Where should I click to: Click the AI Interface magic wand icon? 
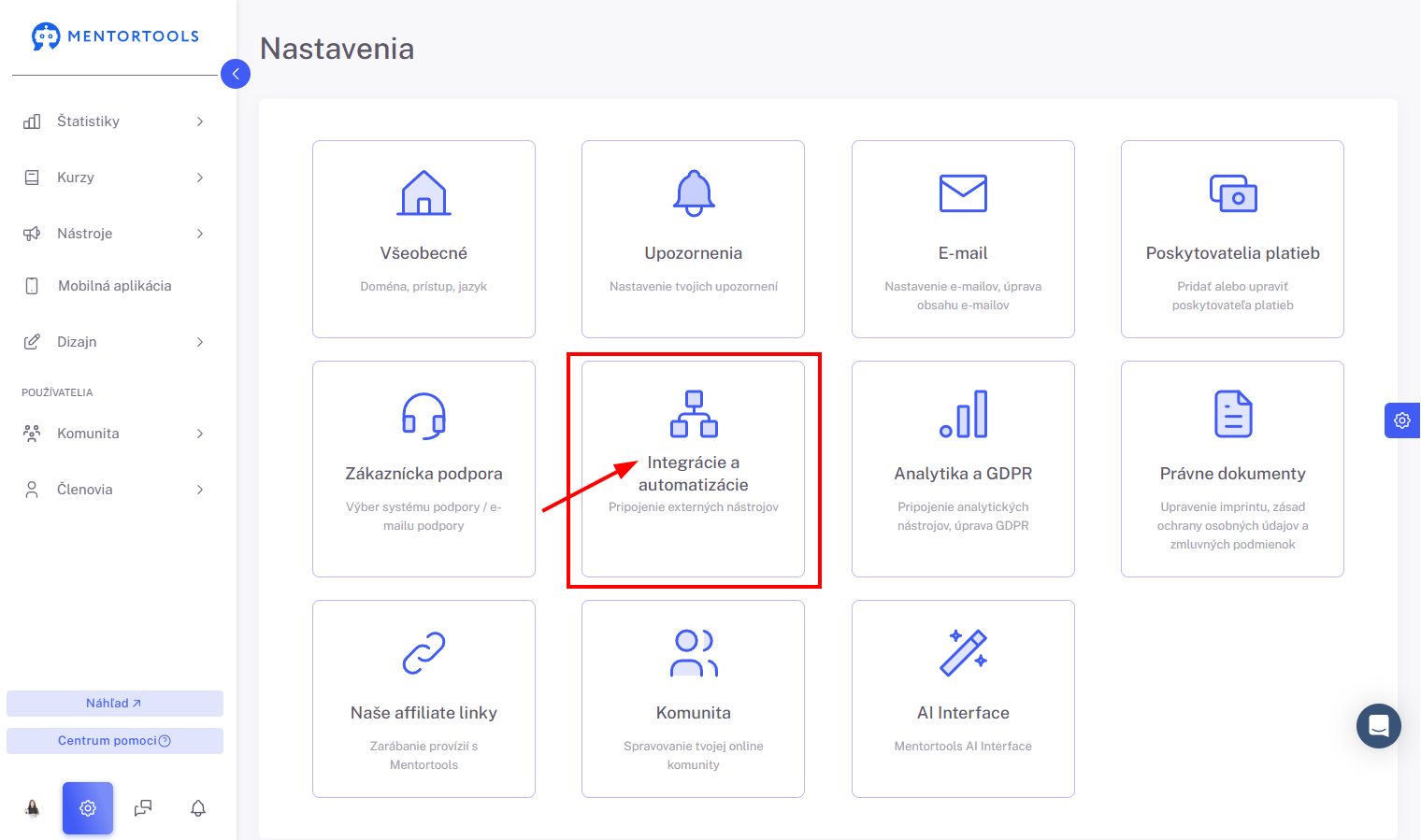963,652
